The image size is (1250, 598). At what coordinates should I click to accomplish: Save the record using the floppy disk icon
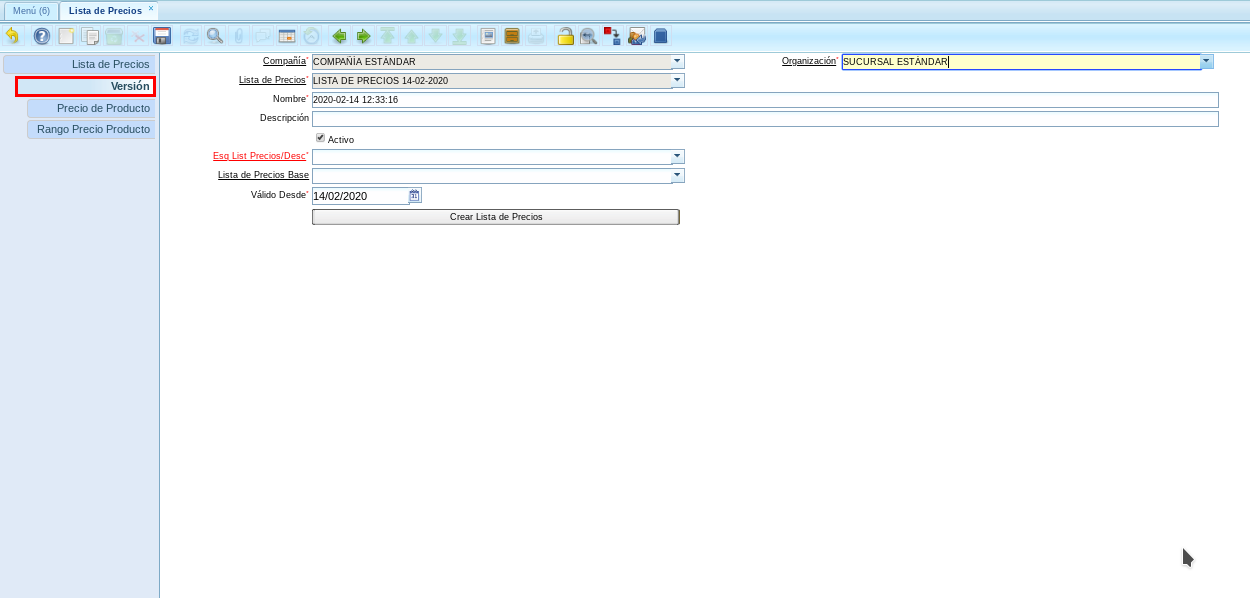click(x=162, y=36)
